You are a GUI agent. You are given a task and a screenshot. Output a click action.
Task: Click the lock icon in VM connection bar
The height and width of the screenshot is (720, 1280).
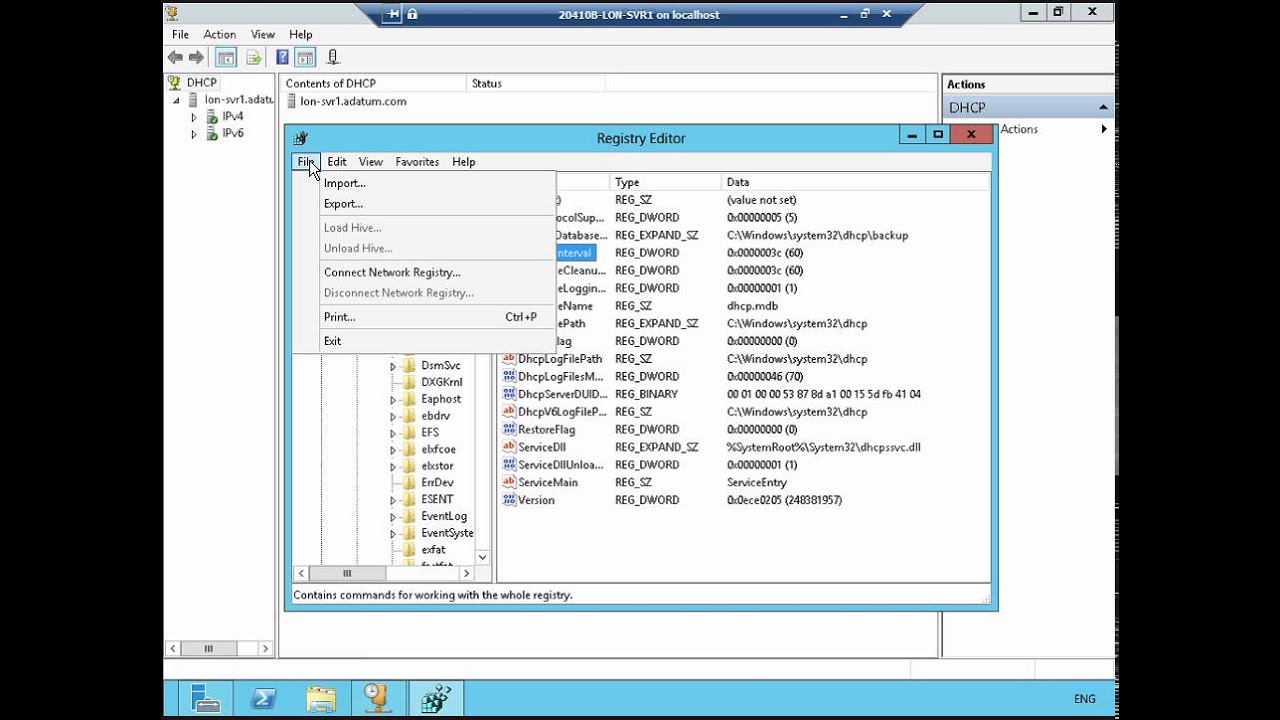tap(412, 14)
